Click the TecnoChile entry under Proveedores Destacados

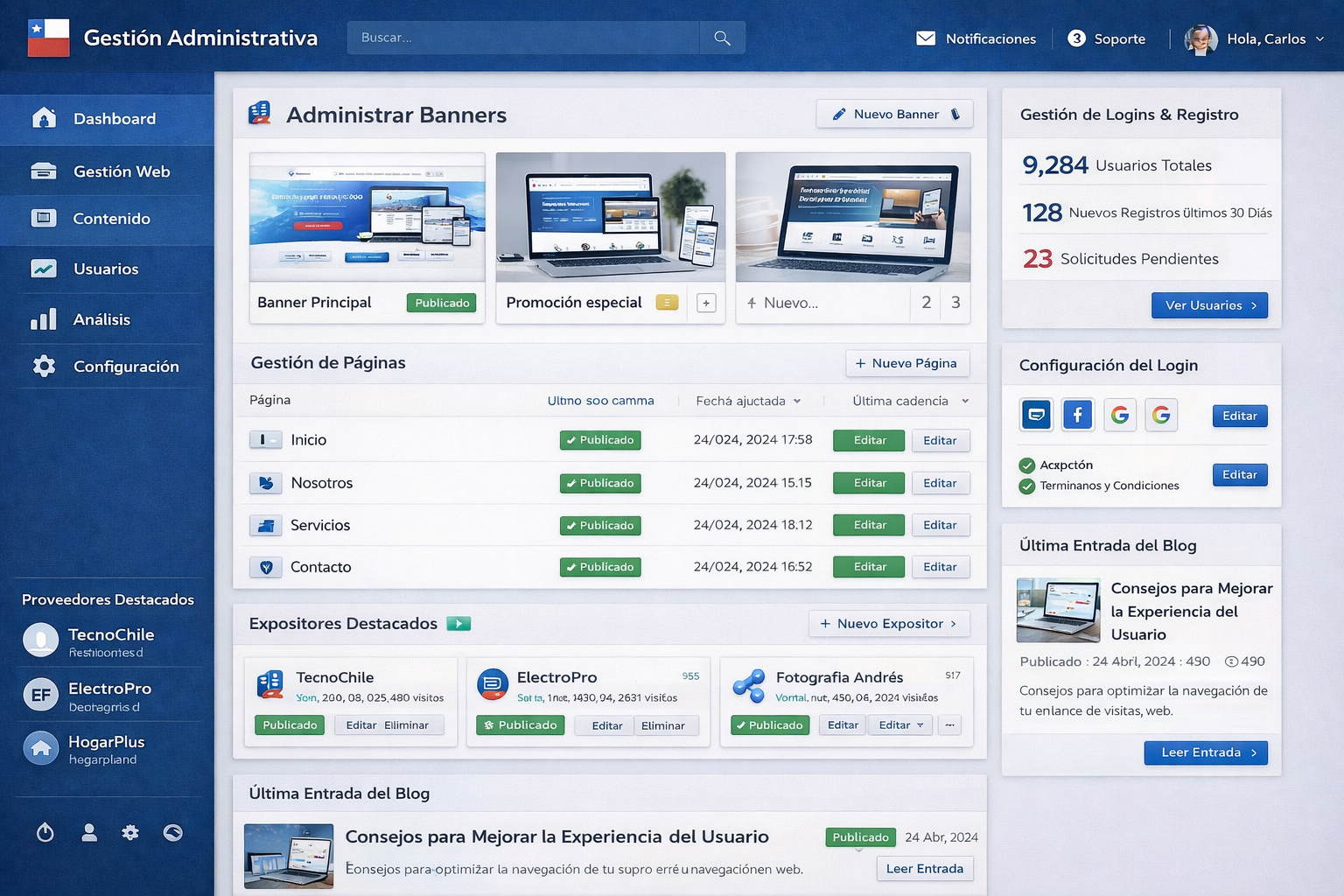pyautogui.click(x=107, y=642)
